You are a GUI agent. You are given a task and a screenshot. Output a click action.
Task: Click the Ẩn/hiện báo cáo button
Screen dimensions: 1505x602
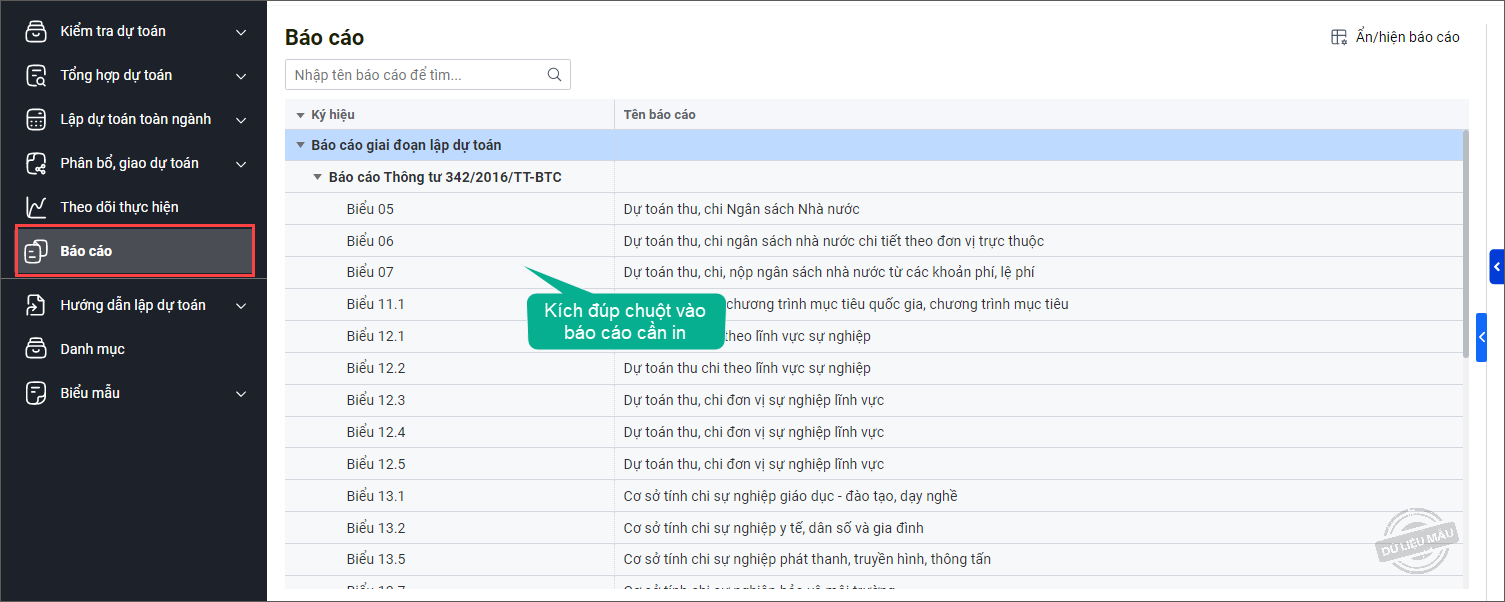[1395, 37]
